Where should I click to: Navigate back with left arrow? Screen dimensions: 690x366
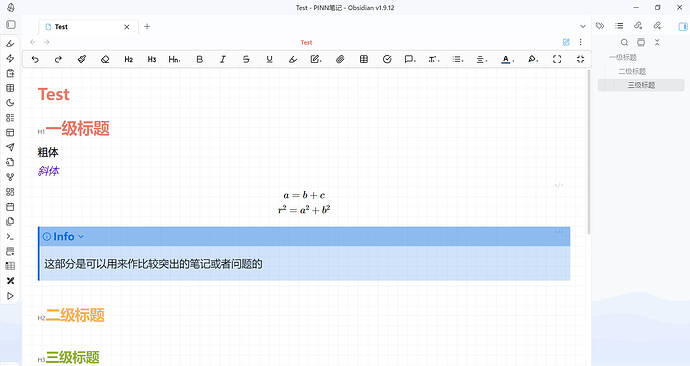pos(33,42)
